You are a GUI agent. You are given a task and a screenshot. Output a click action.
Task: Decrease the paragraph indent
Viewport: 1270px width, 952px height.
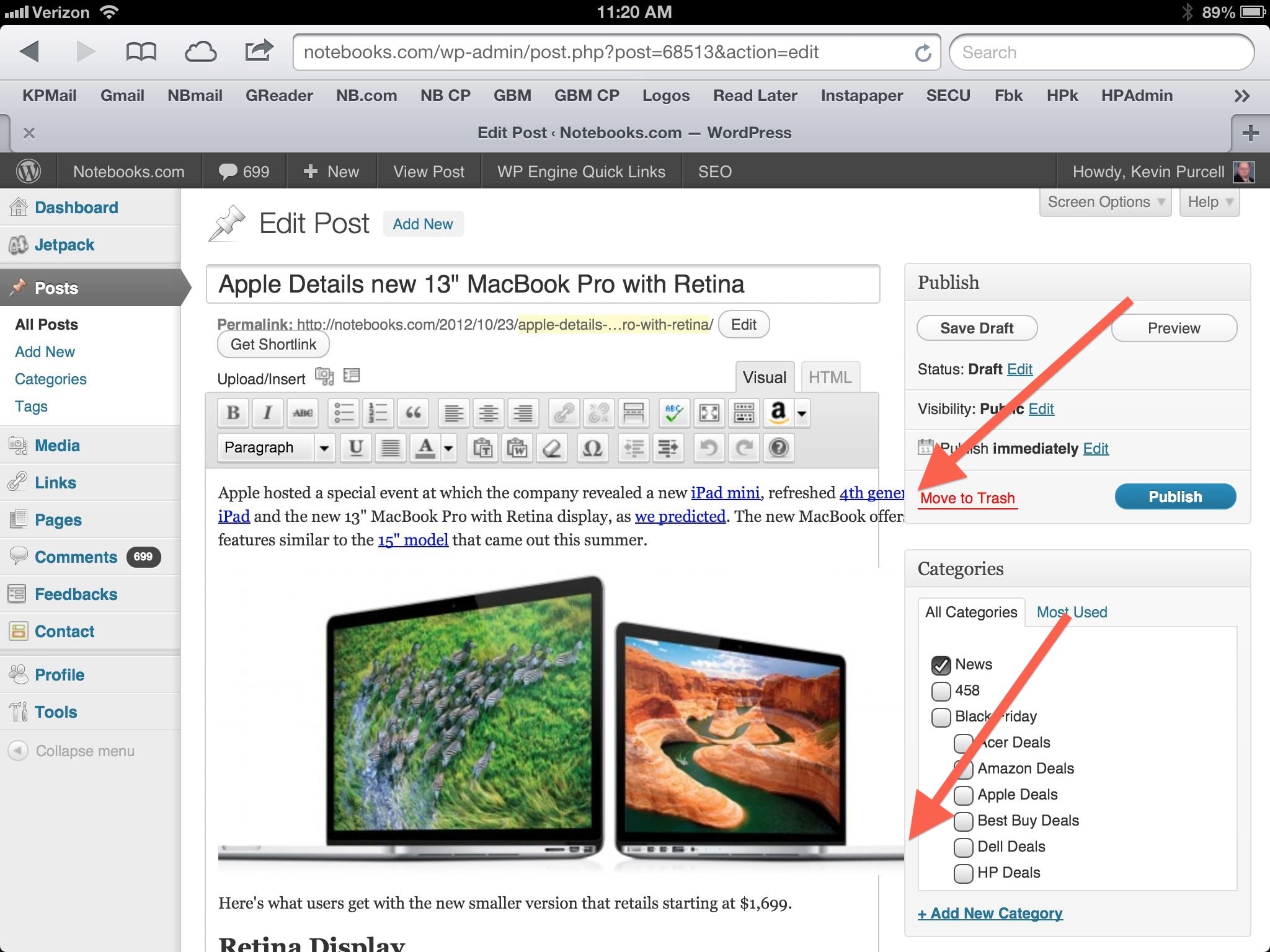[x=634, y=447]
